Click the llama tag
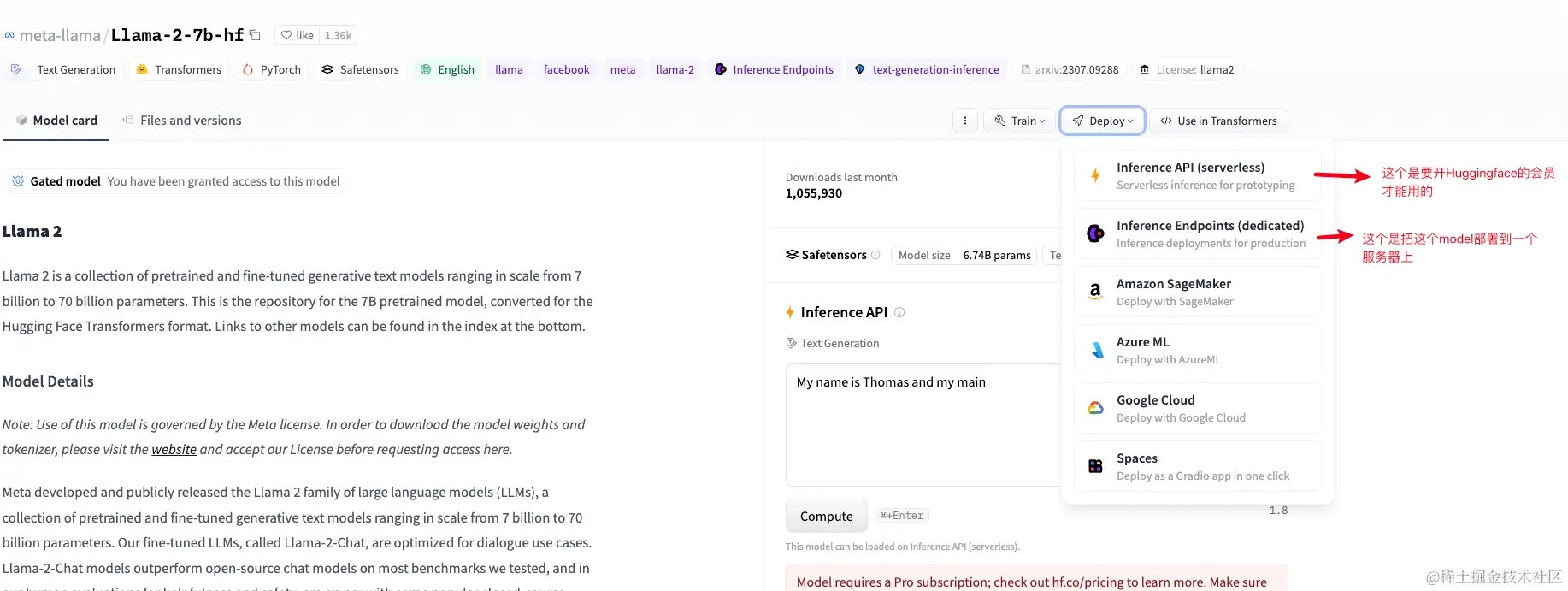This screenshot has height=591, width=1568. pyautogui.click(x=509, y=69)
